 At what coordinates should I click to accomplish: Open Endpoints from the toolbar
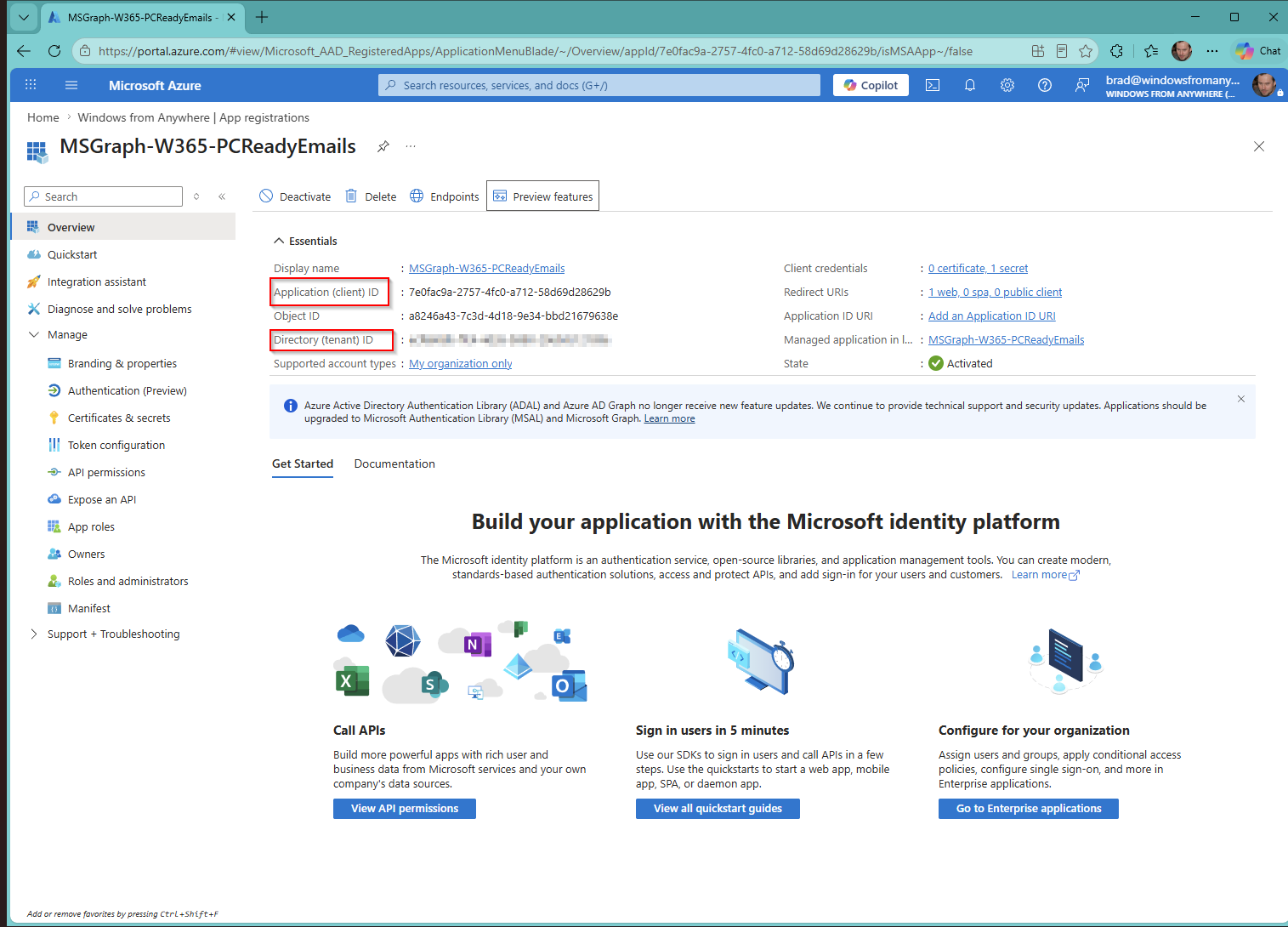tap(445, 196)
